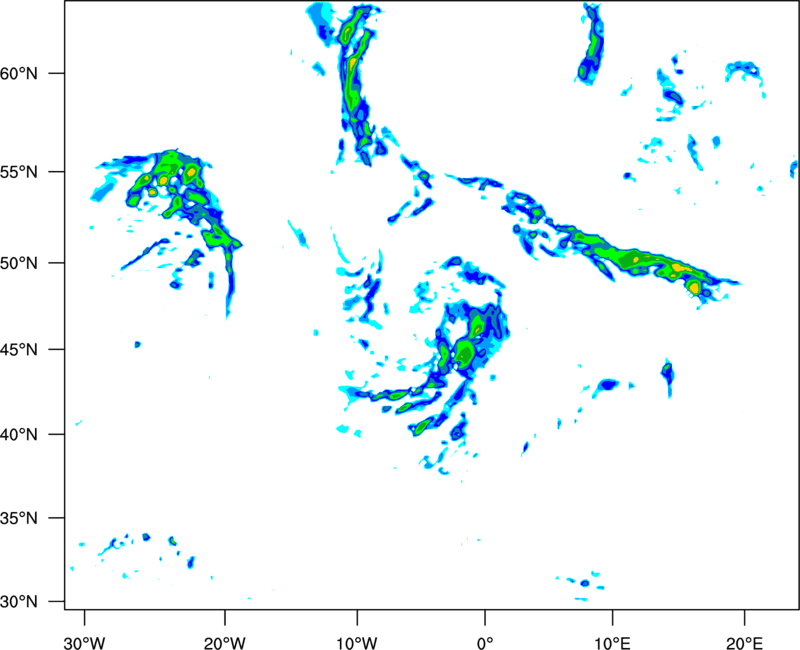
Task: Click the 30°W longitude label
Action: 84,643
